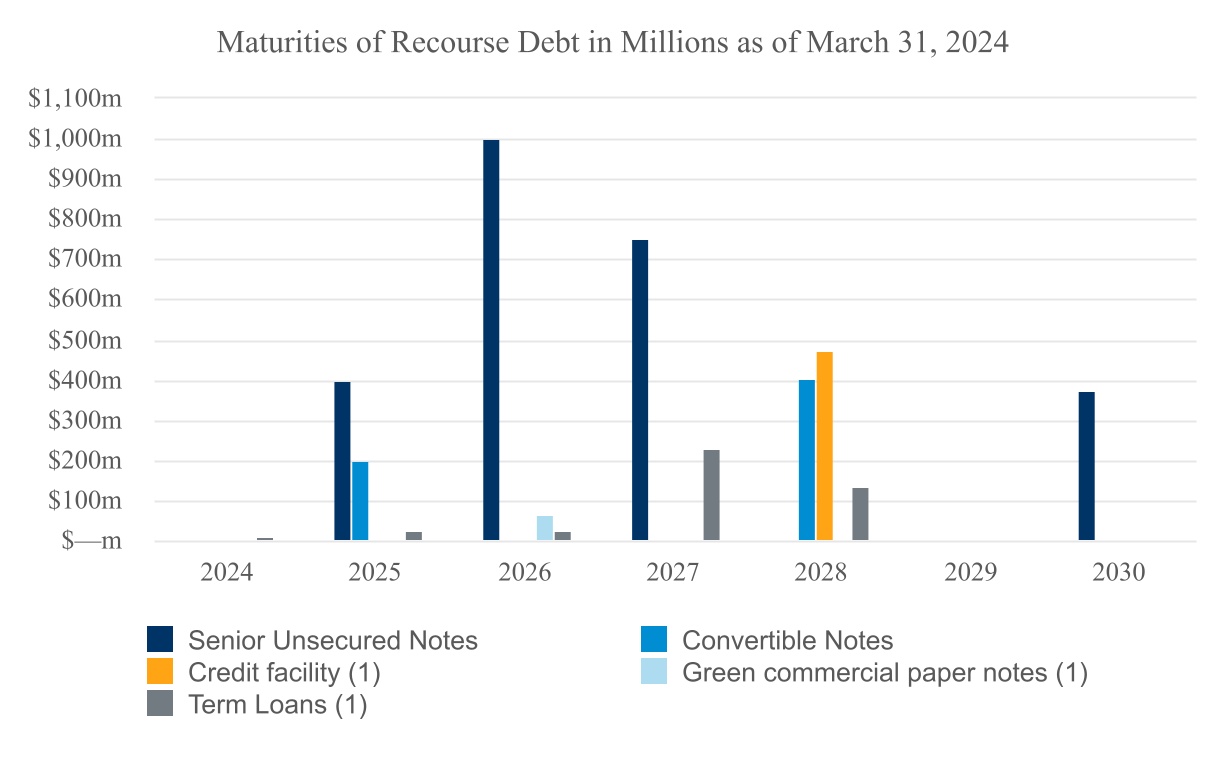Click the $1,000m y-axis label
Viewport: 1226px width, 760px height.
point(76,139)
